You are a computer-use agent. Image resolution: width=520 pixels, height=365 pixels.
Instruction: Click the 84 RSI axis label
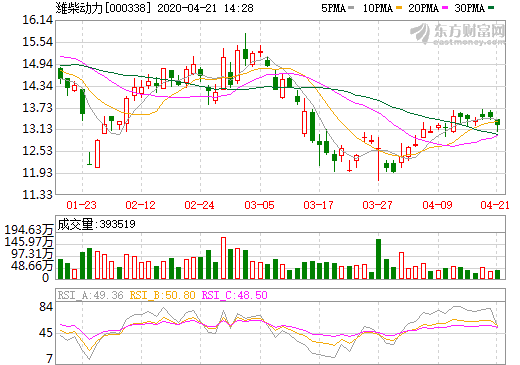tap(46, 307)
